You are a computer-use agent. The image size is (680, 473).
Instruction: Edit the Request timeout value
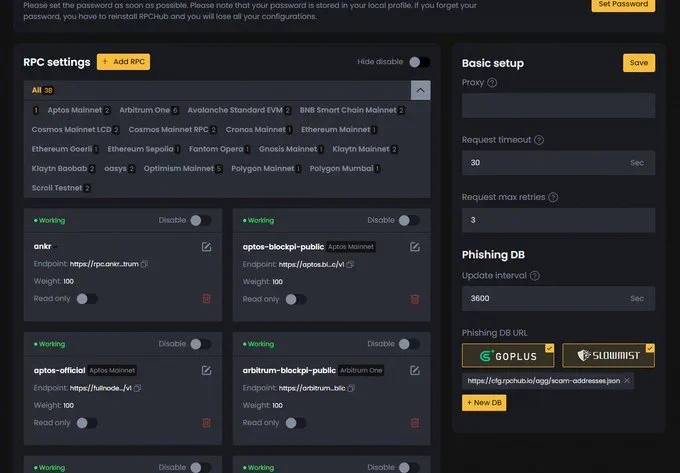click(558, 163)
